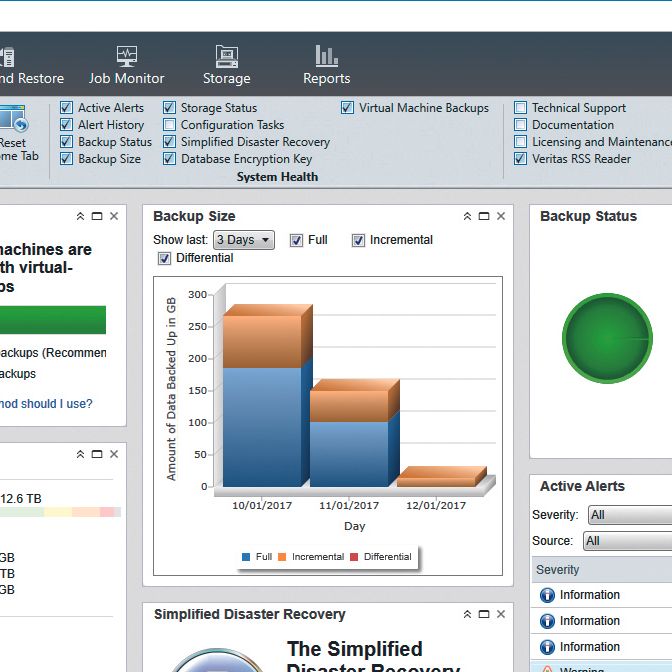Image resolution: width=672 pixels, height=672 pixels.
Task: Toggle Simplified Disaster Recovery checkbox
Action: click(x=169, y=141)
